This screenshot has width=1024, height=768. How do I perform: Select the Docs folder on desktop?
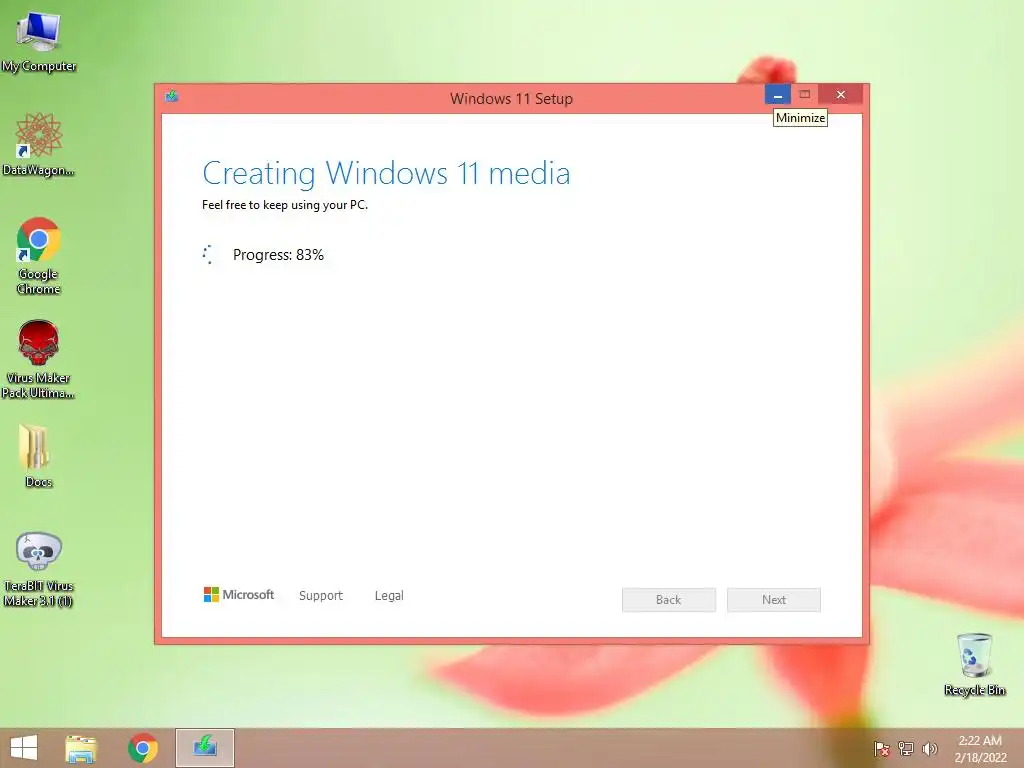point(39,456)
